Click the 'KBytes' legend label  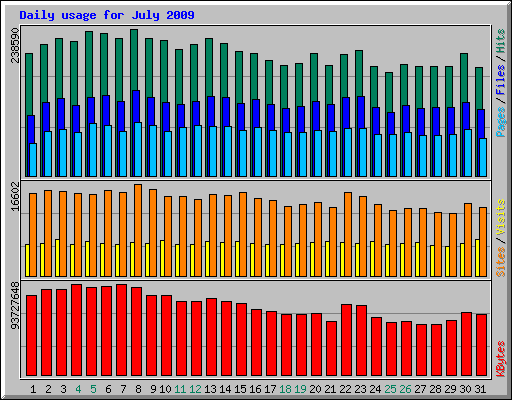(501, 359)
